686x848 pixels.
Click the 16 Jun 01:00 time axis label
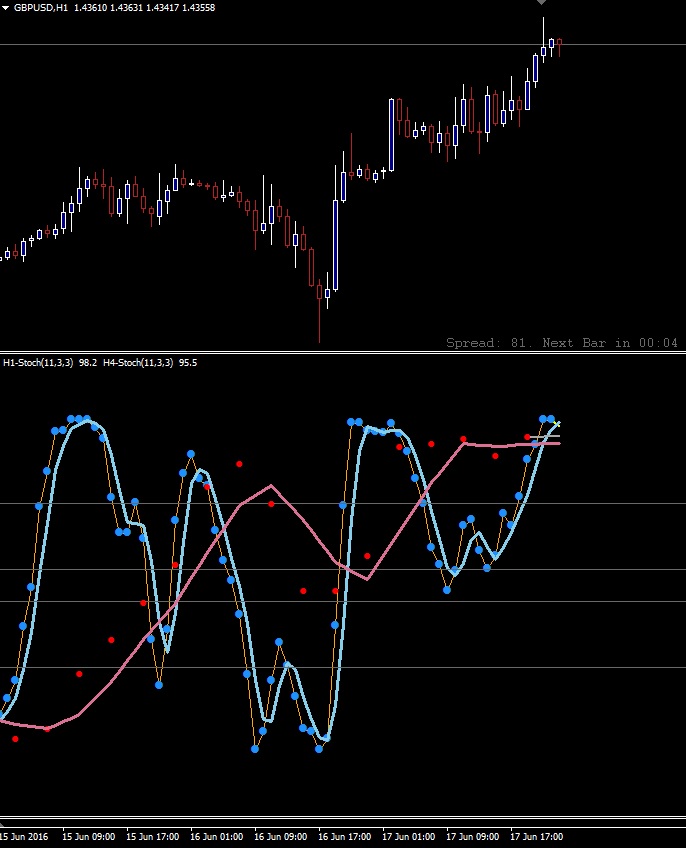pos(216,837)
